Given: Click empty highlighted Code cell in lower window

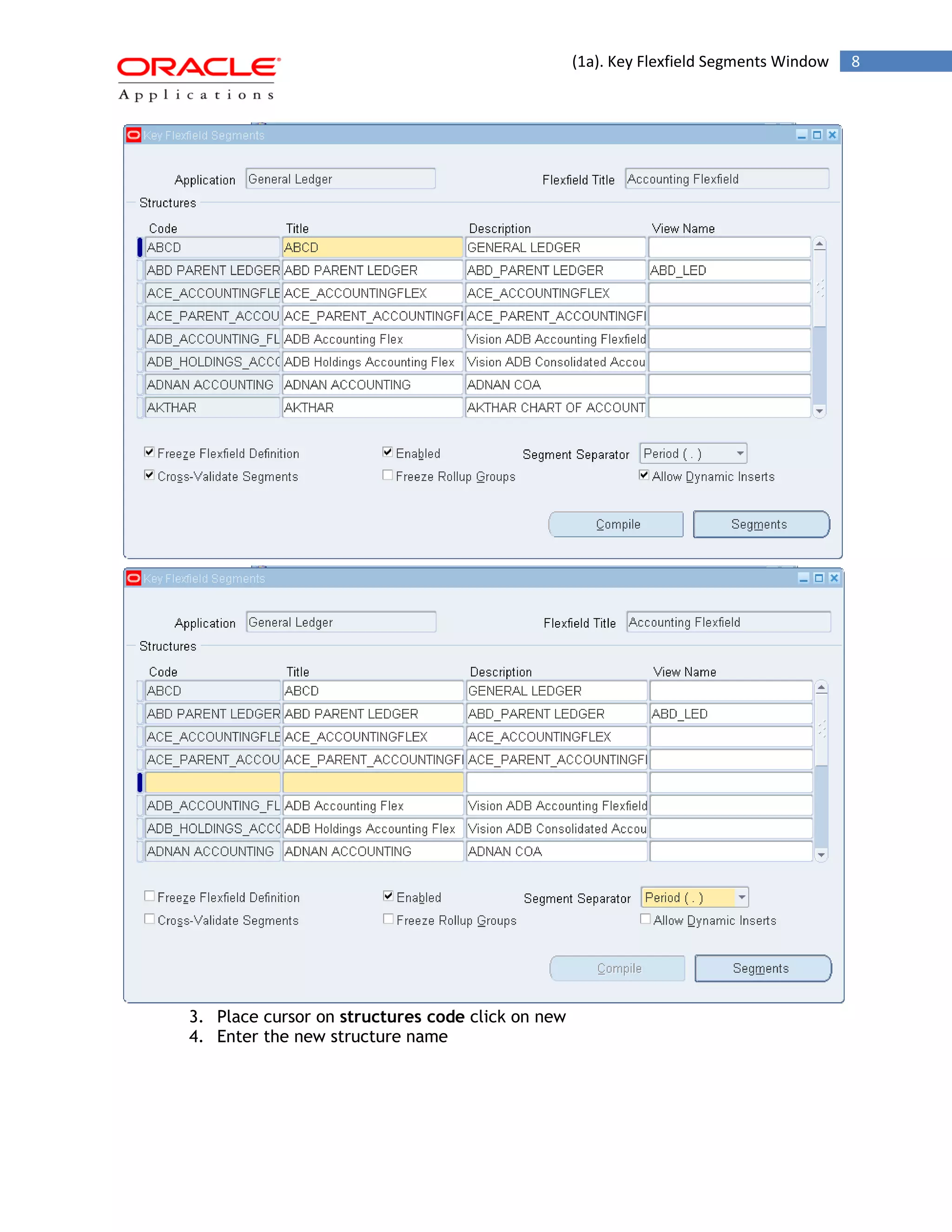Looking at the screenshot, I should [x=212, y=782].
